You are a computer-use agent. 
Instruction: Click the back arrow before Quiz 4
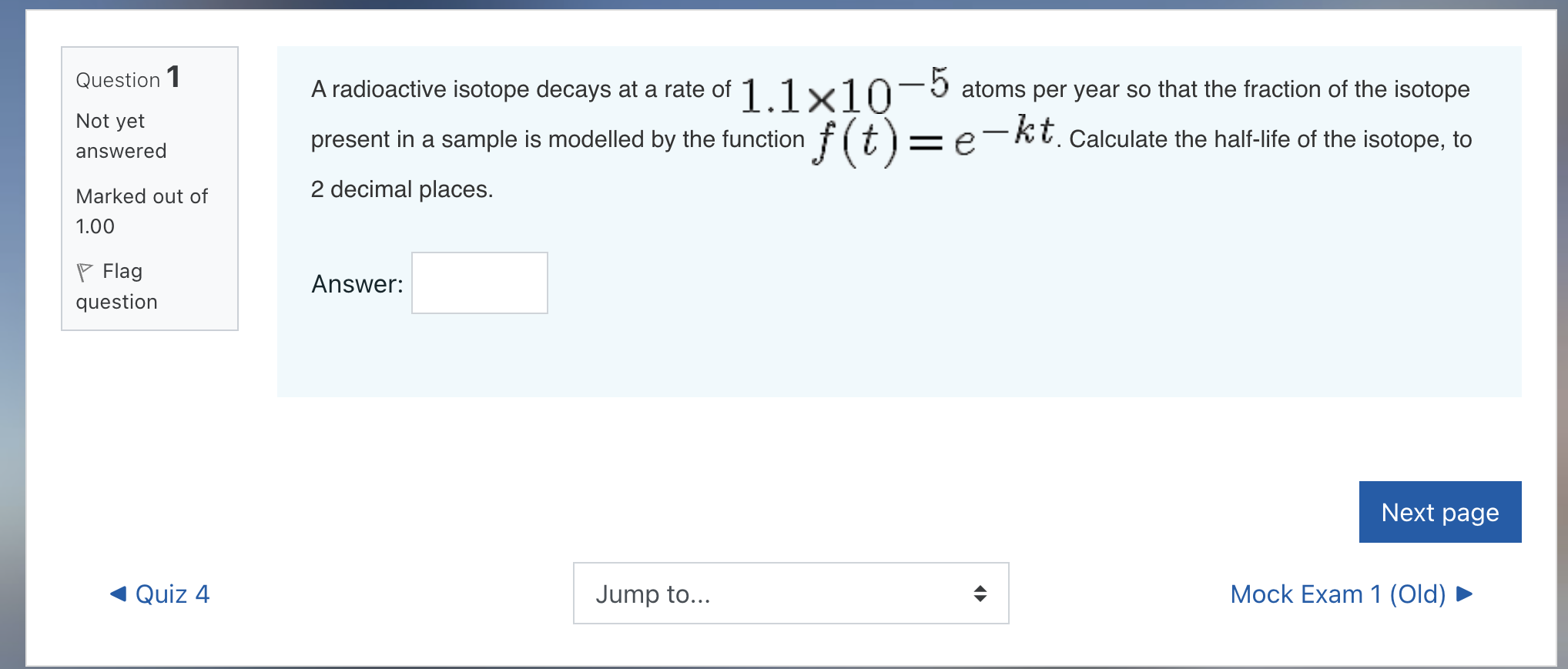[x=117, y=594]
